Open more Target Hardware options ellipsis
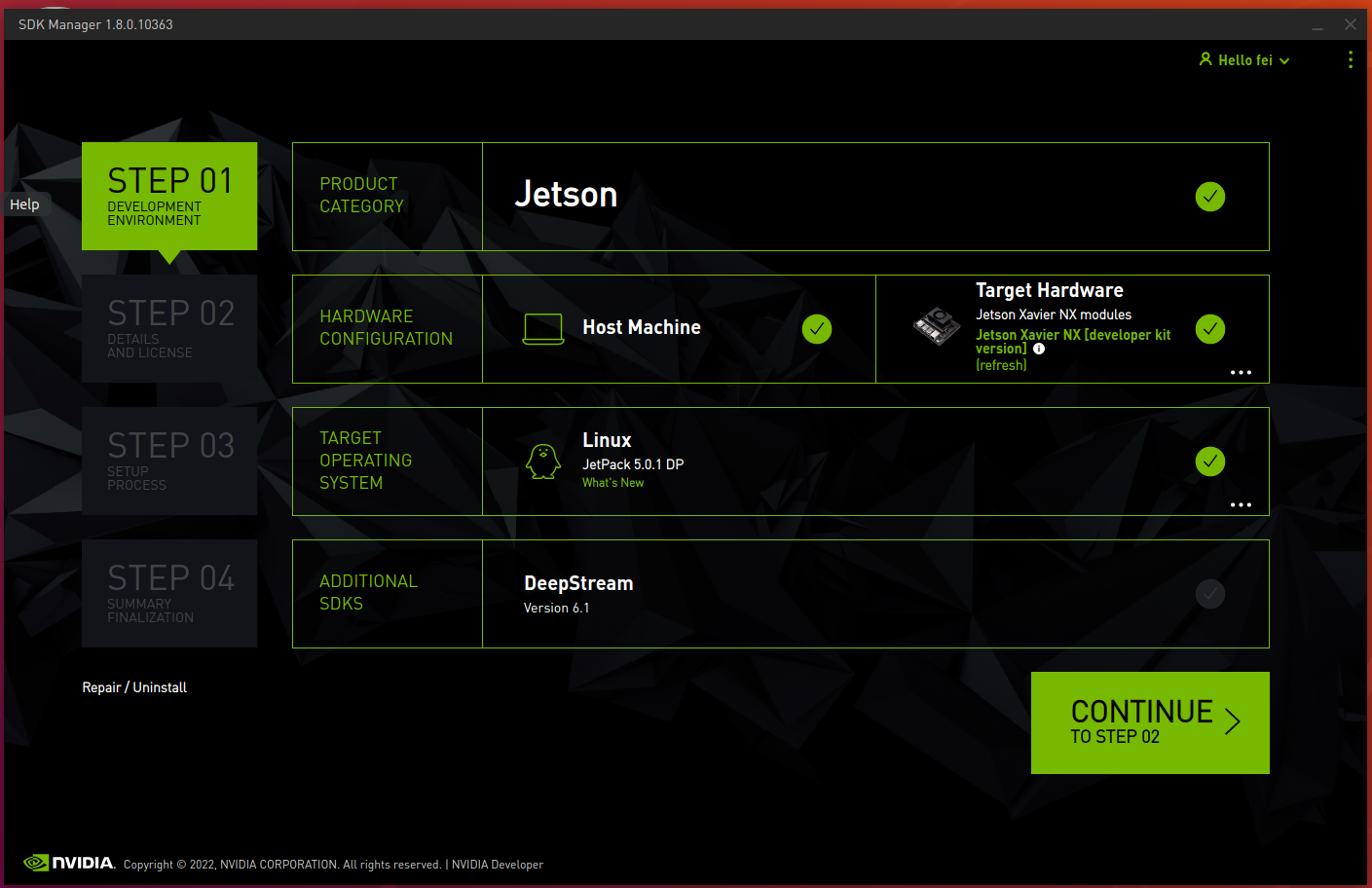Screen dimensions: 1372x888 (1241, 373)
